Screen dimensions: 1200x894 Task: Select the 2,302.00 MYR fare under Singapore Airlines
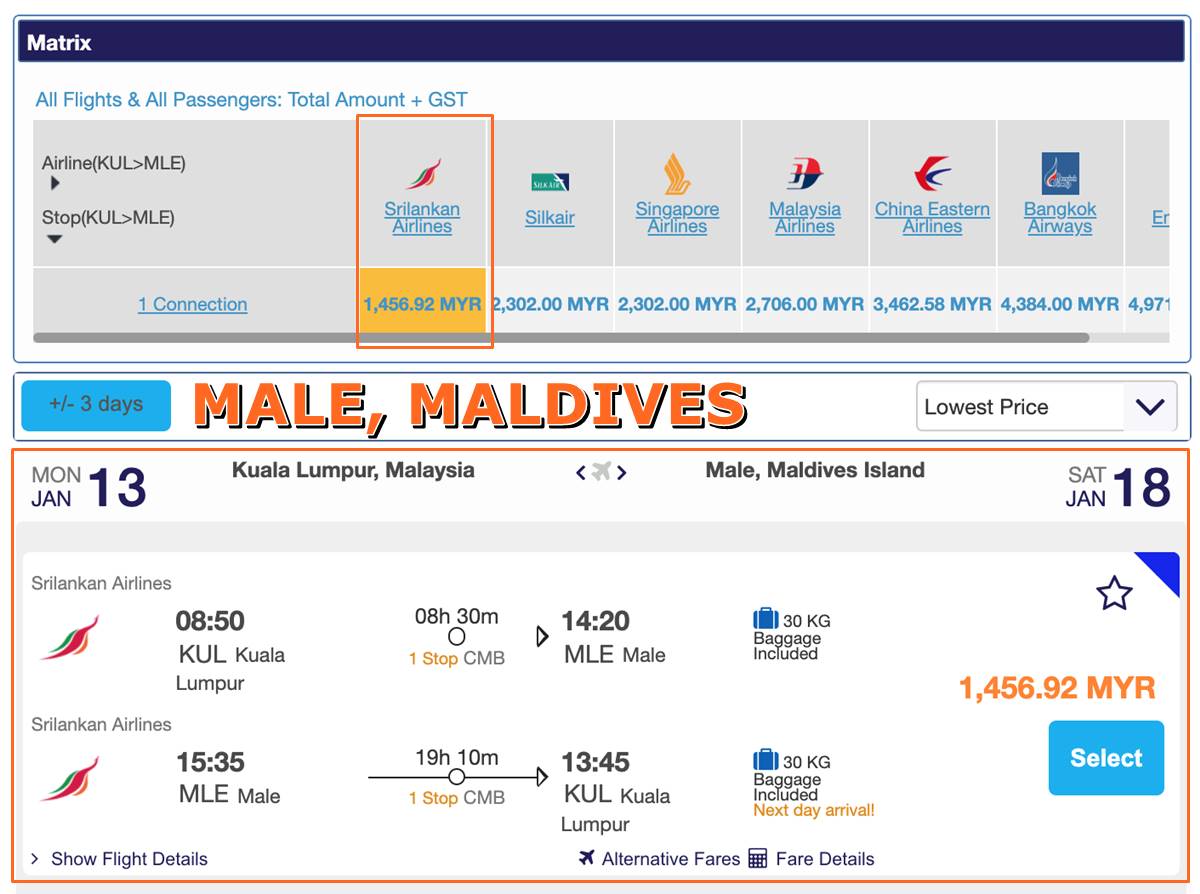[677, 304]
